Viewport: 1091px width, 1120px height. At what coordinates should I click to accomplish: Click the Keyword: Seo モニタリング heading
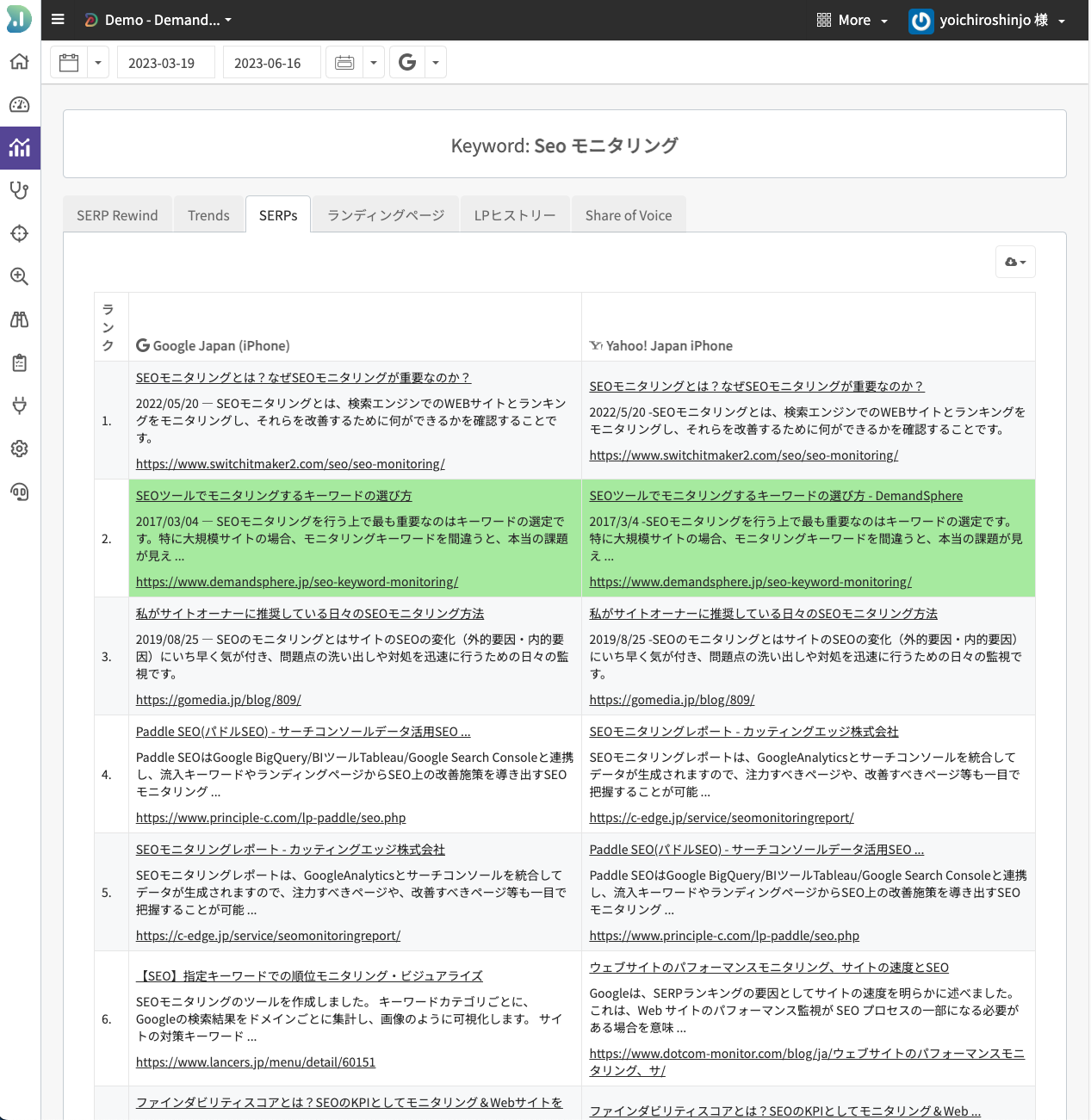pos(565,145)
